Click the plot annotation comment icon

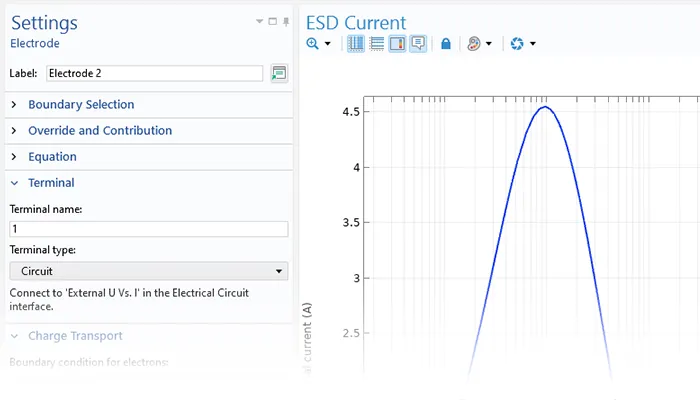pos(417,44)
